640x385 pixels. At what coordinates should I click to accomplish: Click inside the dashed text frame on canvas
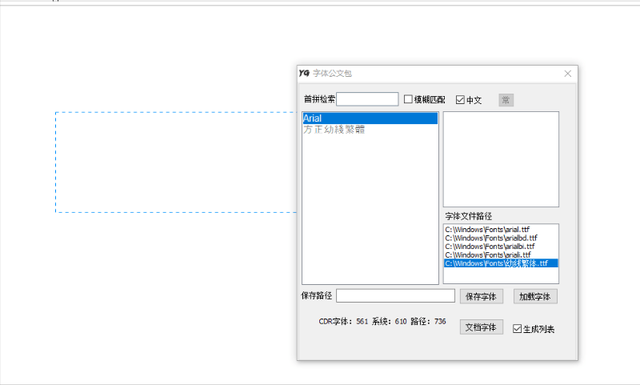click(x=176, y=162)
